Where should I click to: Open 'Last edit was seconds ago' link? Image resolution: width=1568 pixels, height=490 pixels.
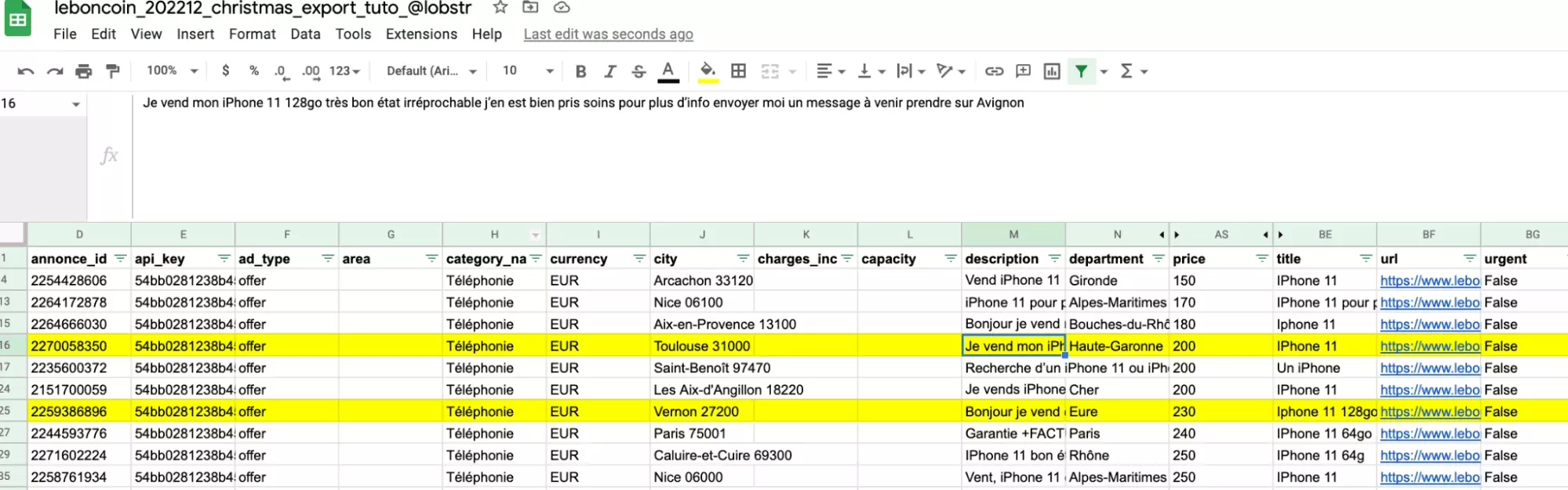pyautogui.click(x=608, y=34)
